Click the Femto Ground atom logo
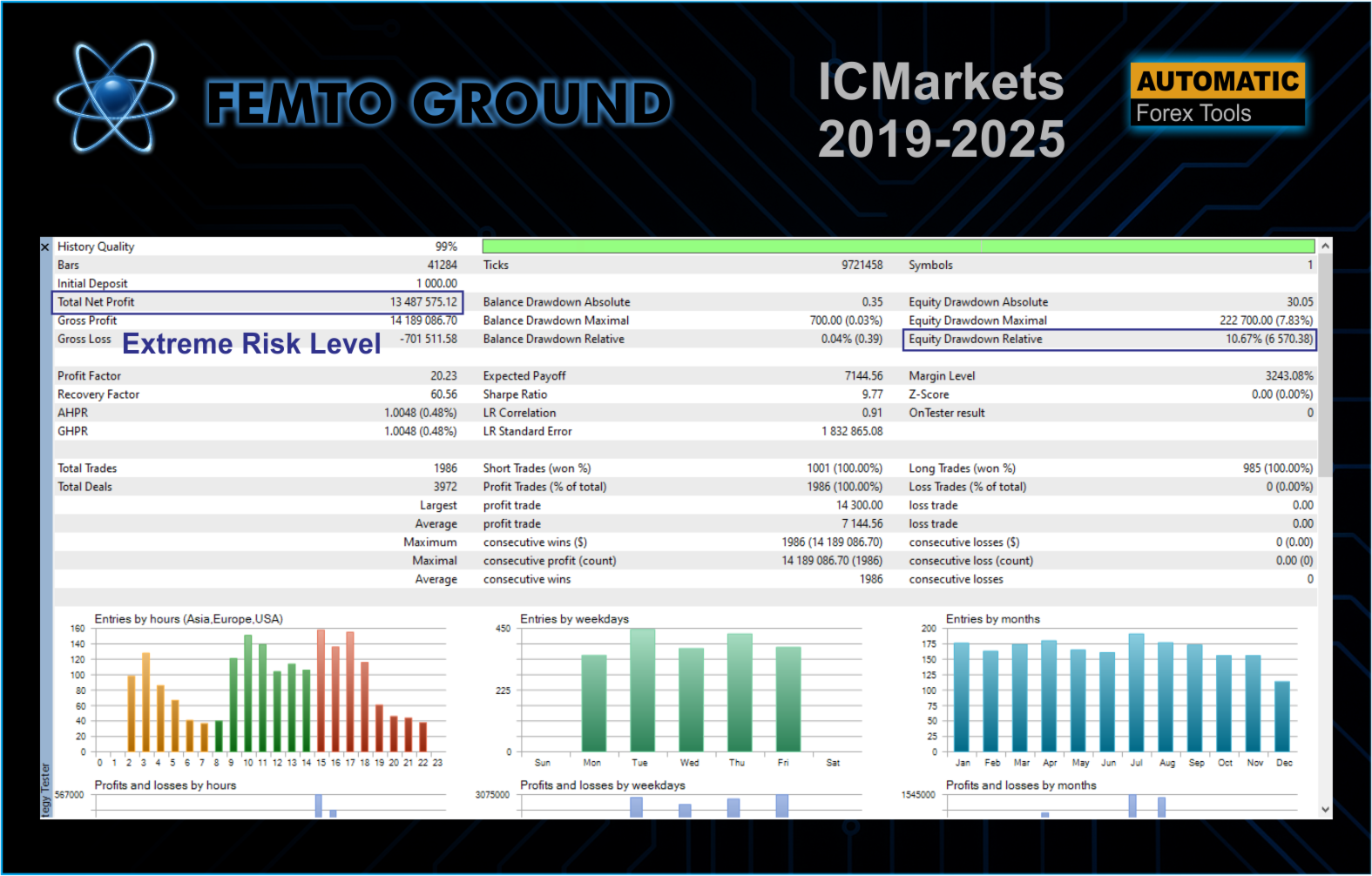 [x=115, y=98]
